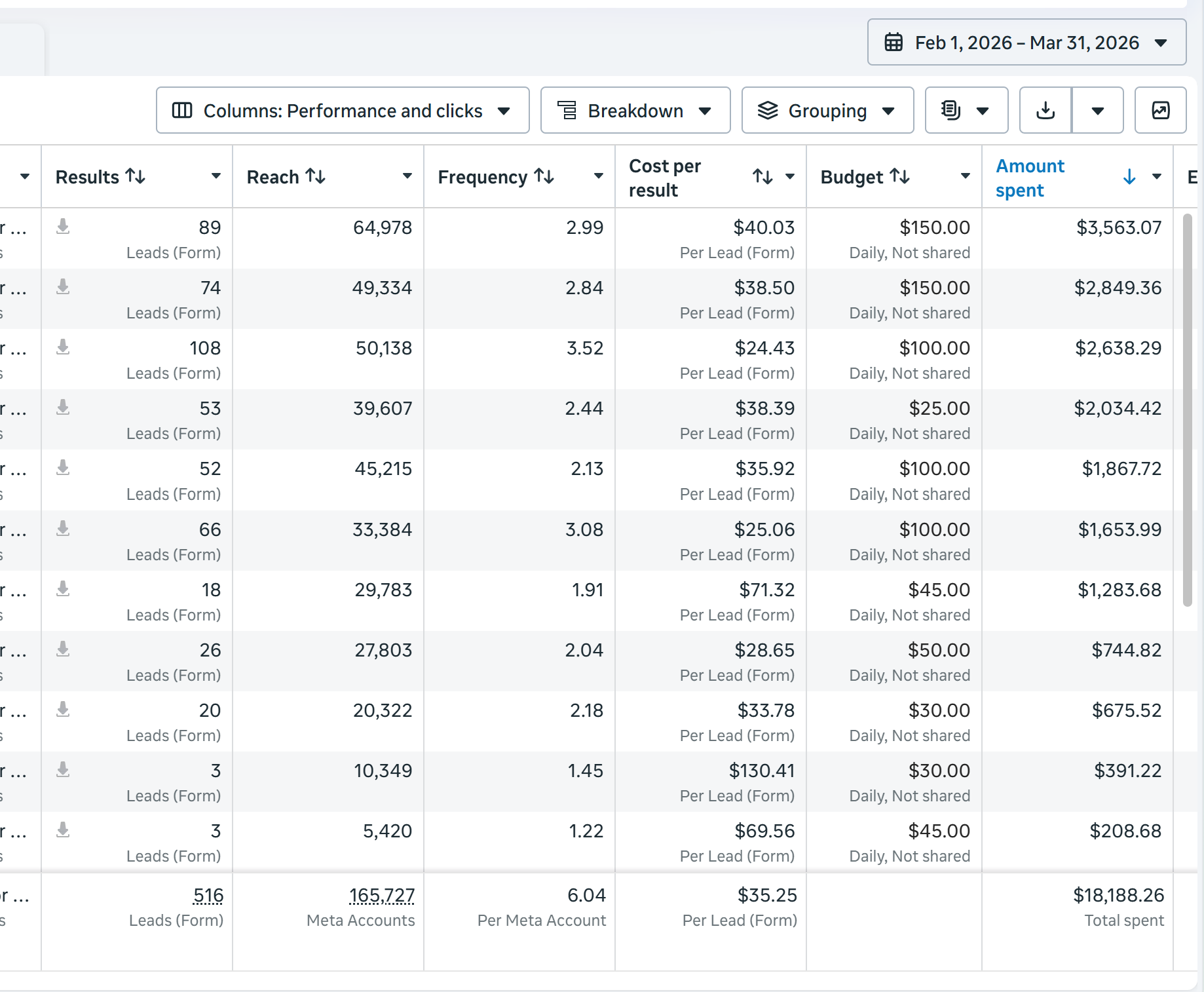1204x992 pixels.
Task: Open the charts view icon button
Action: (x=1161, y=111)
